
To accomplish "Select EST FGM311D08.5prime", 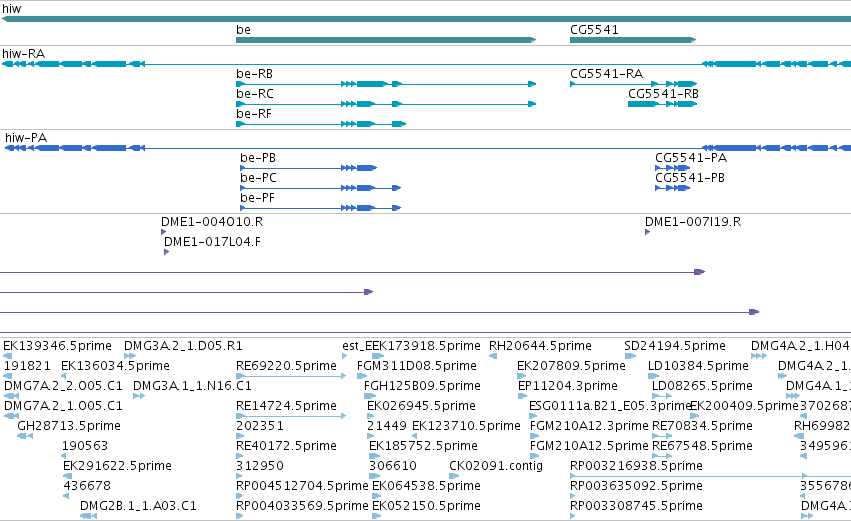I will coord(416,366).
